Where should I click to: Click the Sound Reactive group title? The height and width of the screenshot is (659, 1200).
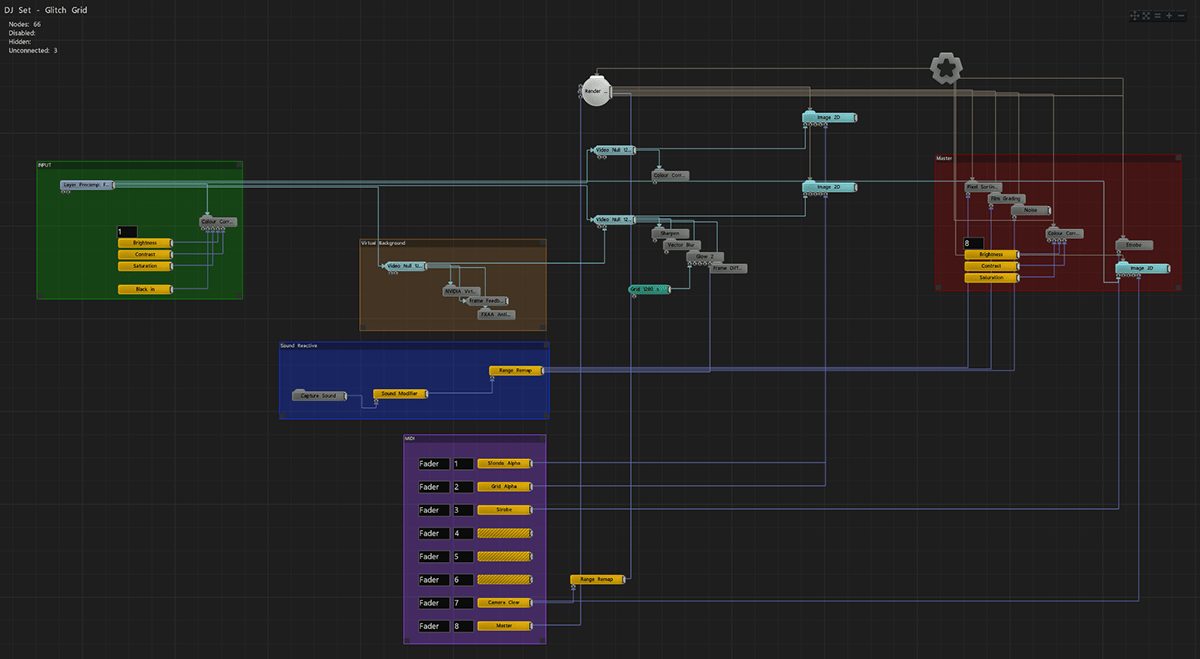coord(299,345)
